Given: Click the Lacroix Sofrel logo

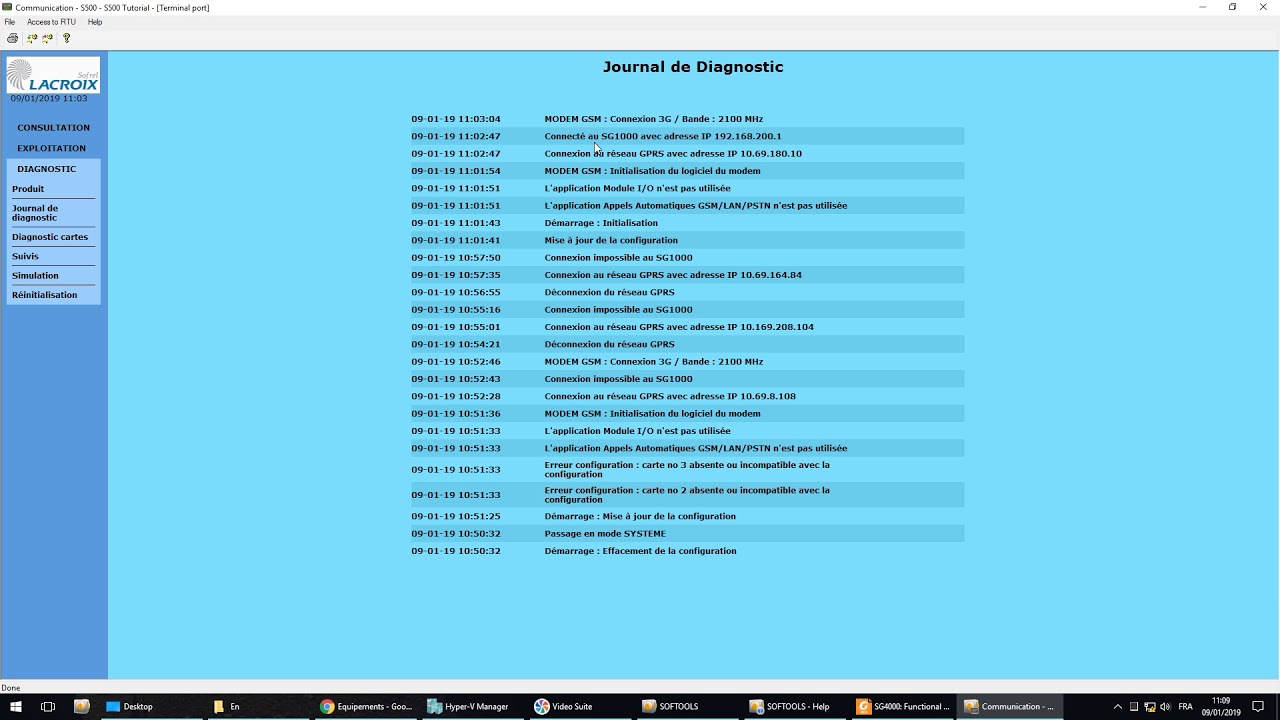Looking at the screenshot, I should point(53,75).
